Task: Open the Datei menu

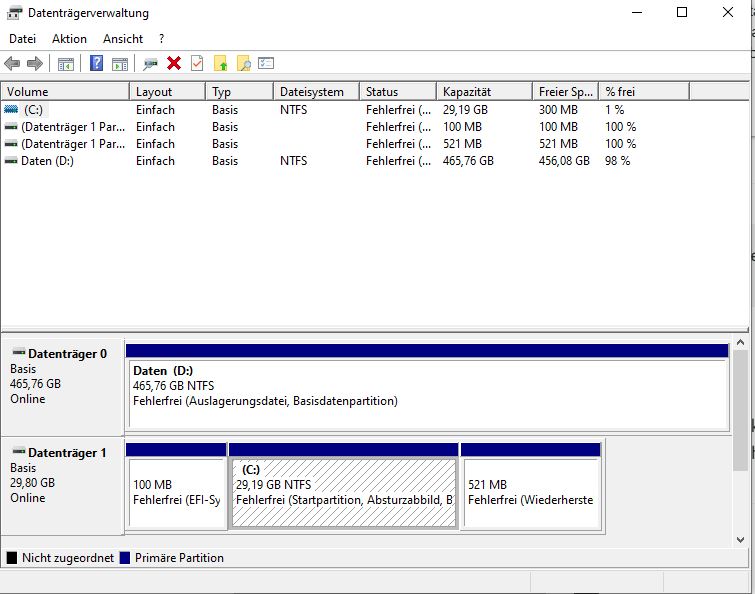Action: pos(22,39)
